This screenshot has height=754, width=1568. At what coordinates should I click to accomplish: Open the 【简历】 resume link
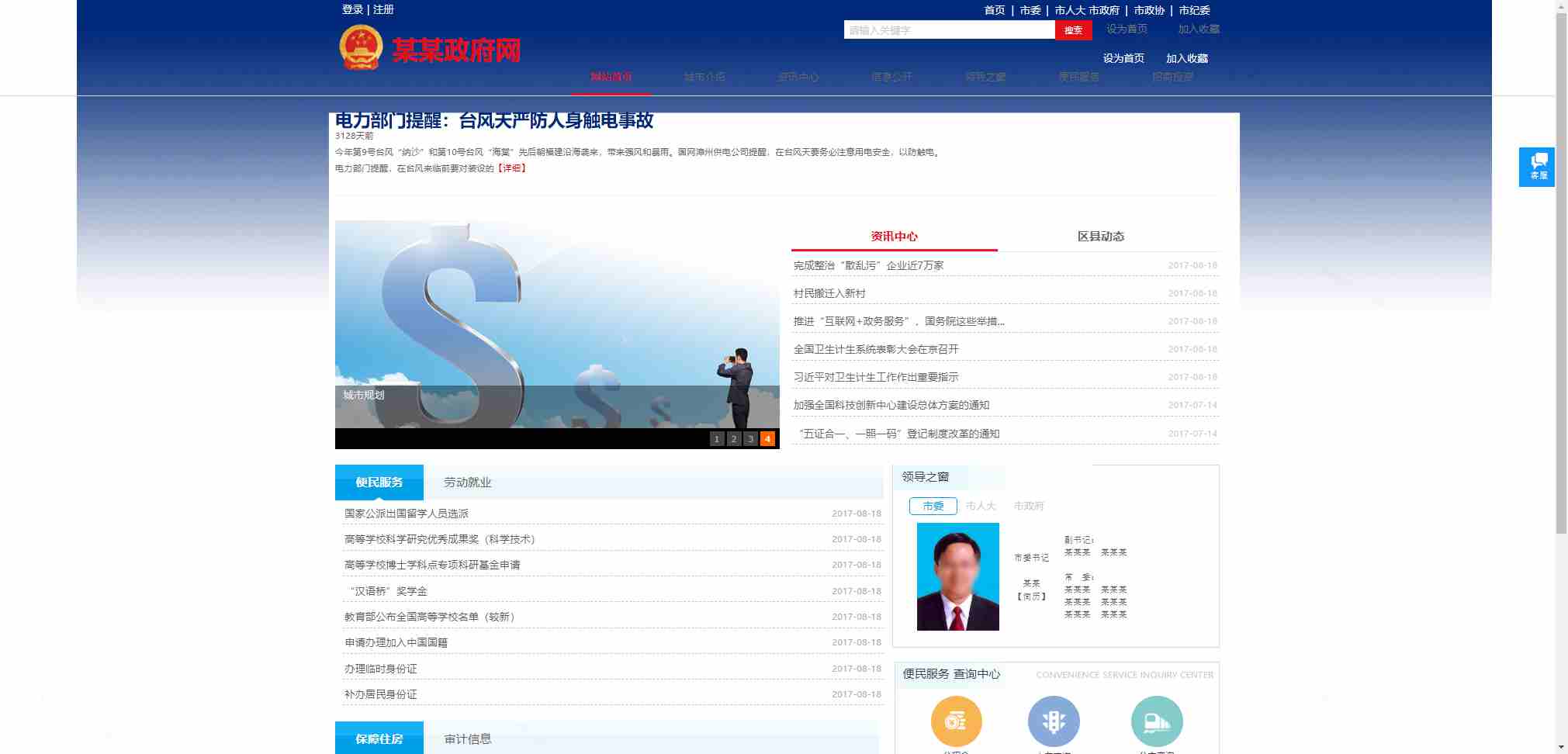pyautogui.click(x=1032, y=597)
